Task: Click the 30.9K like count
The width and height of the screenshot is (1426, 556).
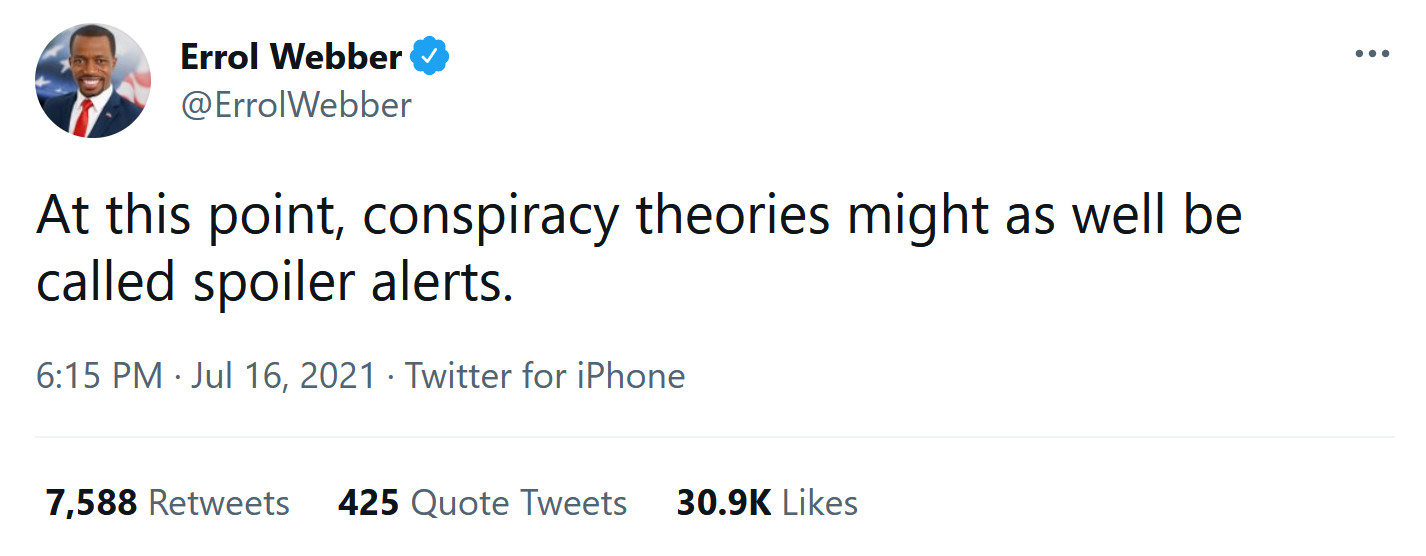Action: pyautogui.click(x=723, y=502)
